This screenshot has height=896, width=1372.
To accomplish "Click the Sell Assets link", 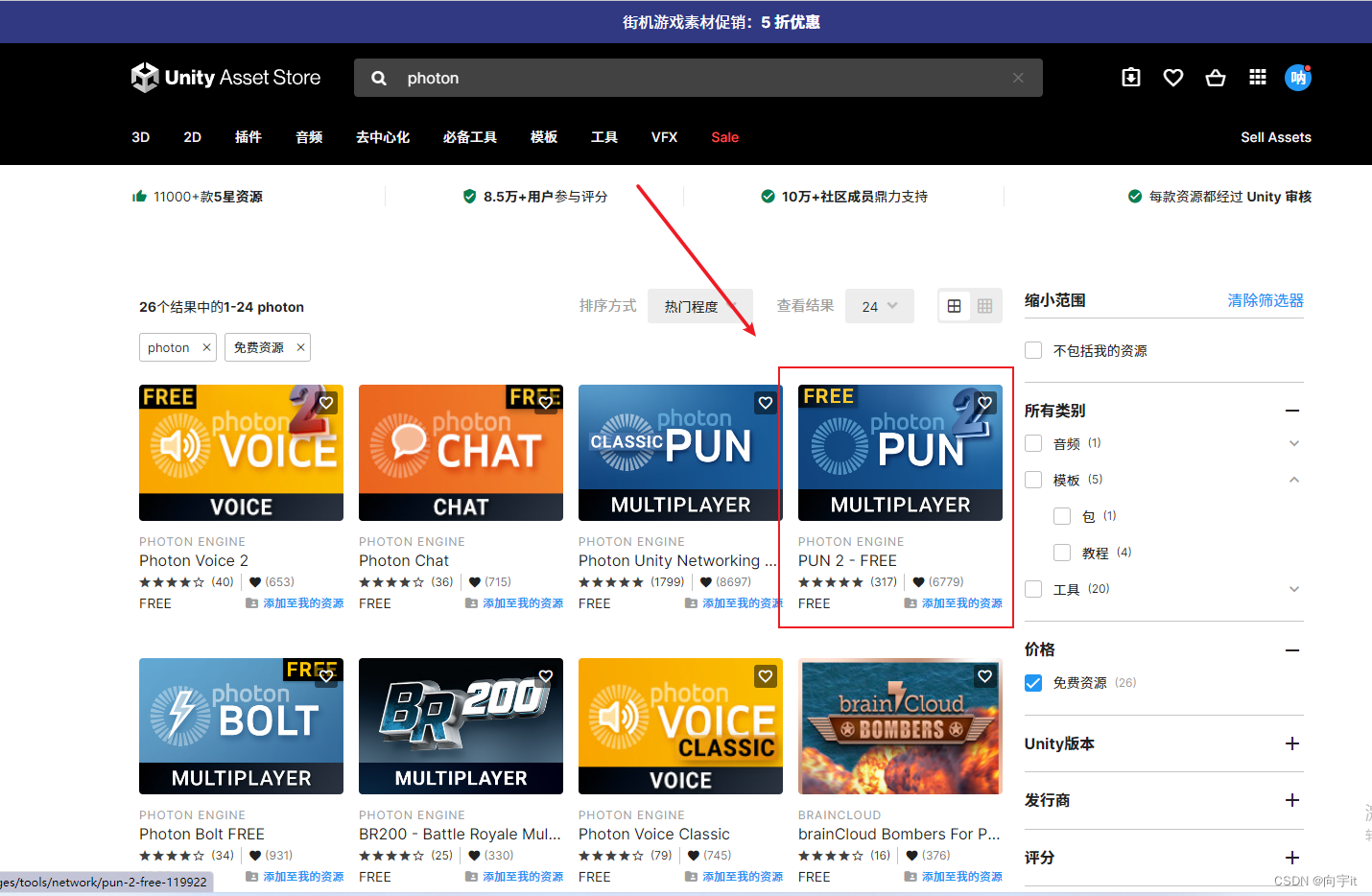I will [x=1276, y=137].
